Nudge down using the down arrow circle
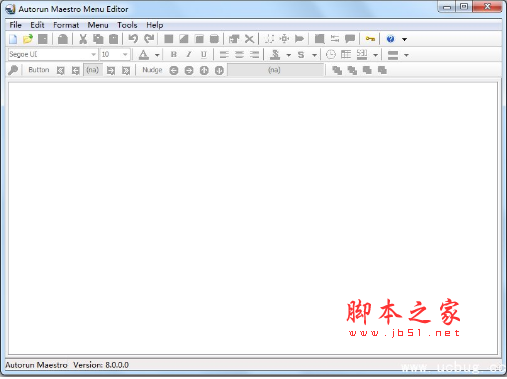The image size is (507, 379). tap(219, 70)
